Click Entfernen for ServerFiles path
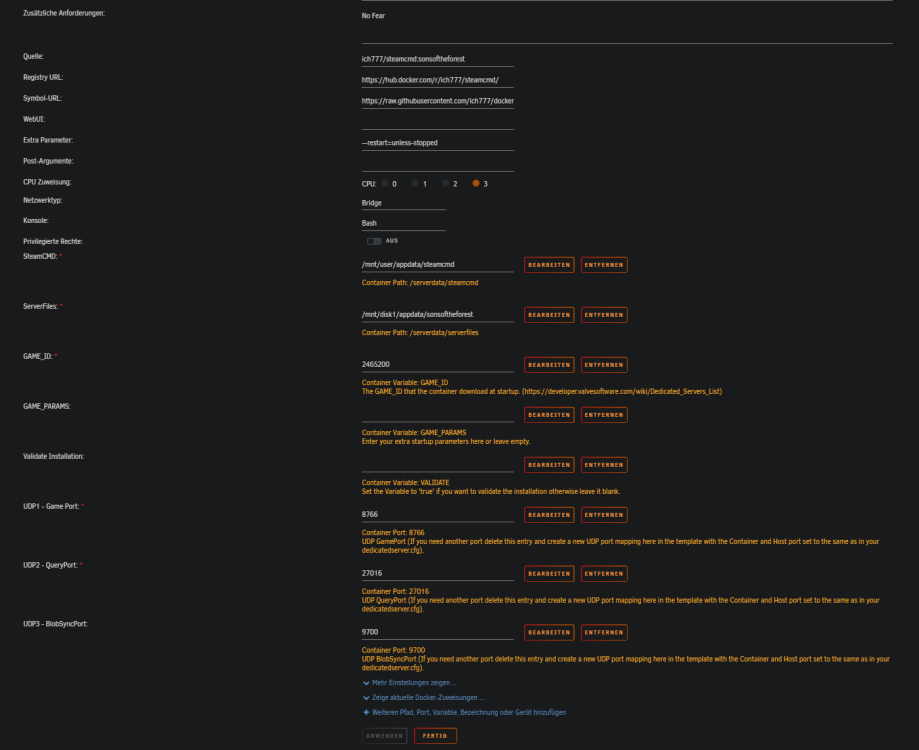 click(604, 315)
